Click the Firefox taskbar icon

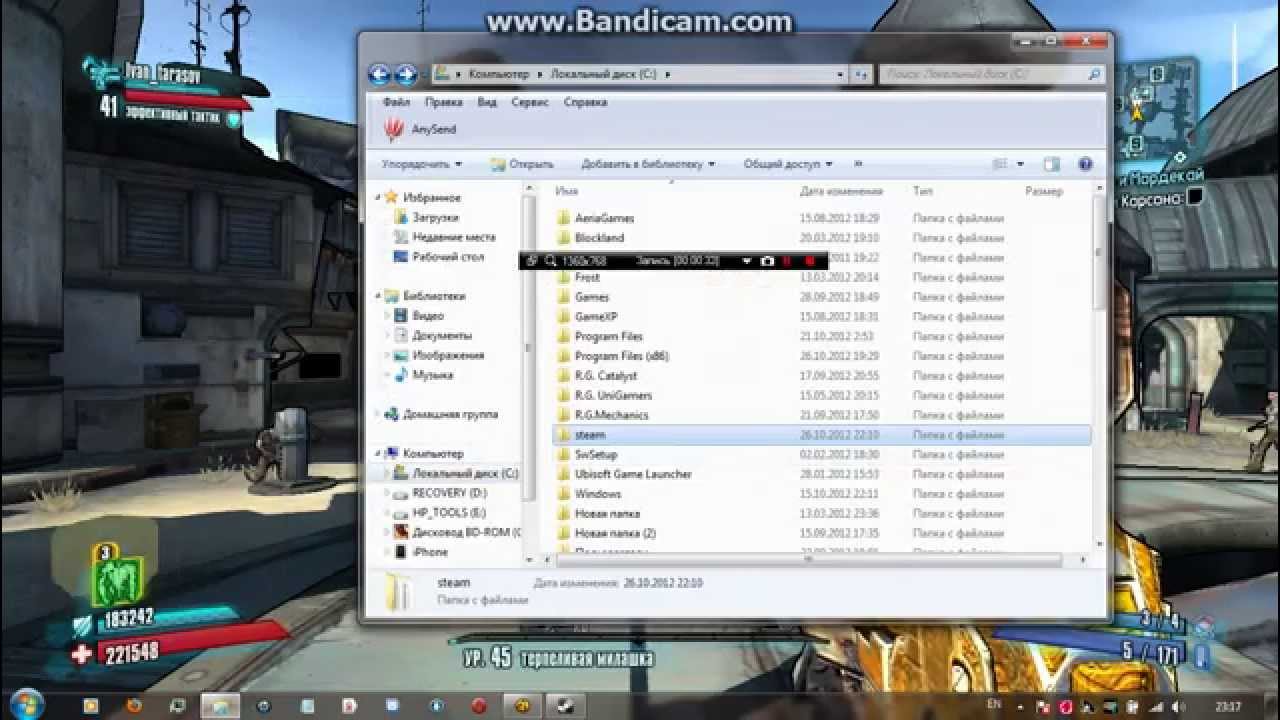pyautogui.click(x=135, y=705)
